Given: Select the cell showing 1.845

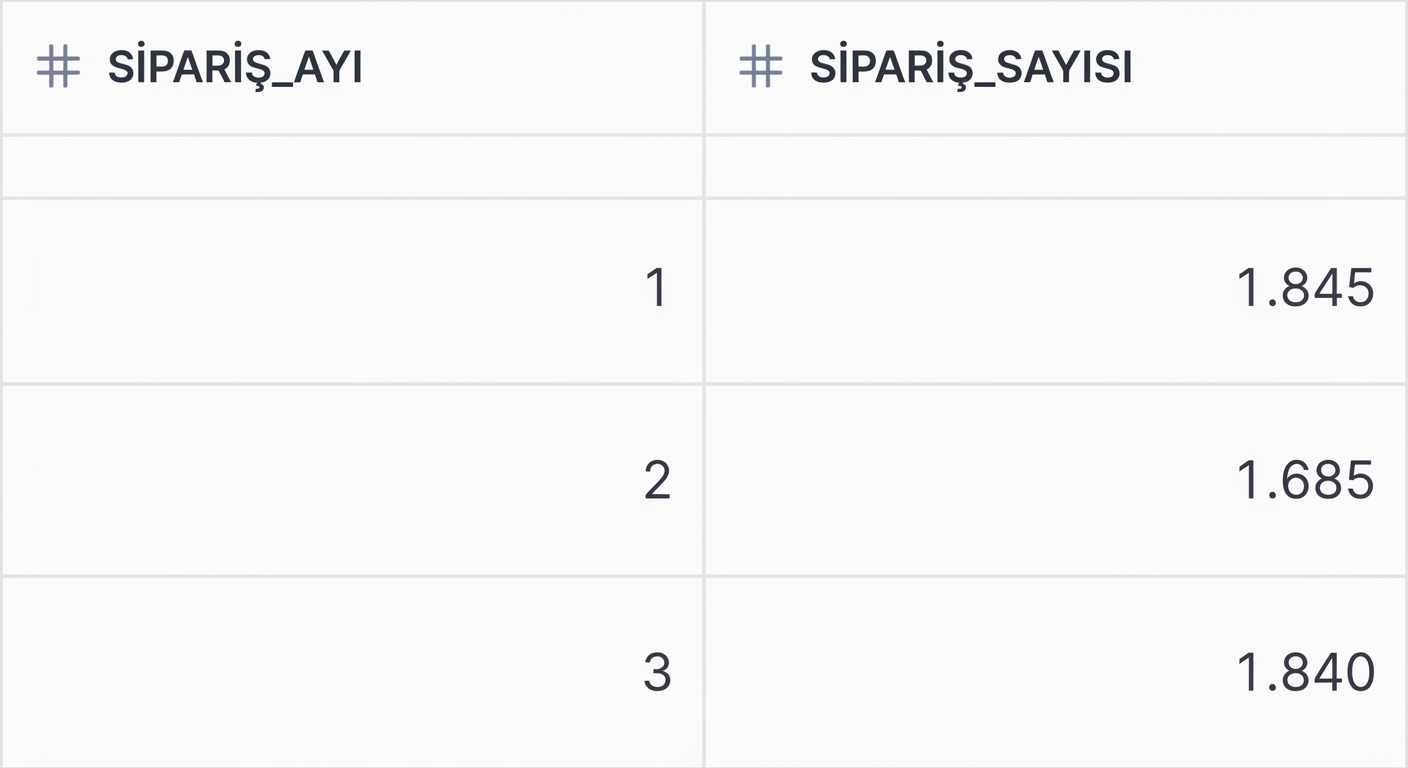Looking at the screenshot, I should (1306, 289).
